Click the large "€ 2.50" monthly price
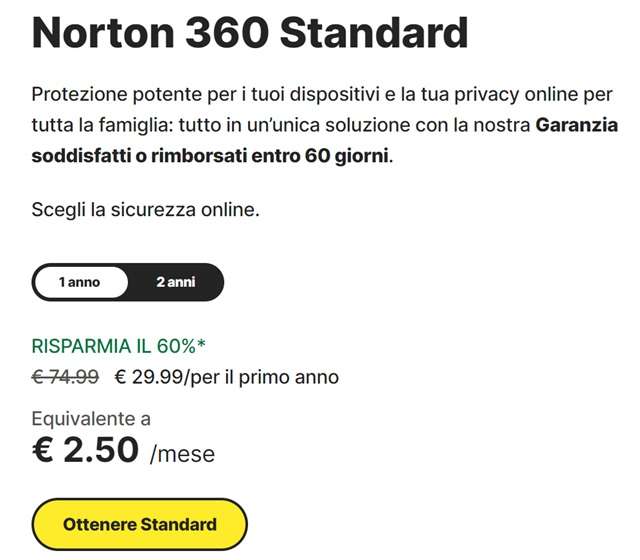640x560 pixels. coord(85,451)
